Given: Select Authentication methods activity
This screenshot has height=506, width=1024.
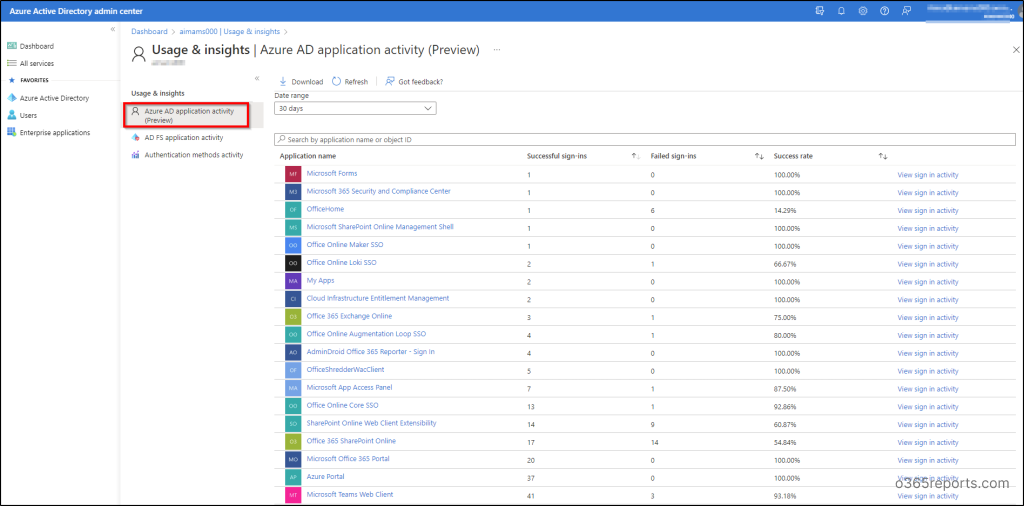Looking at the screenshot, I should click(193, 155).
